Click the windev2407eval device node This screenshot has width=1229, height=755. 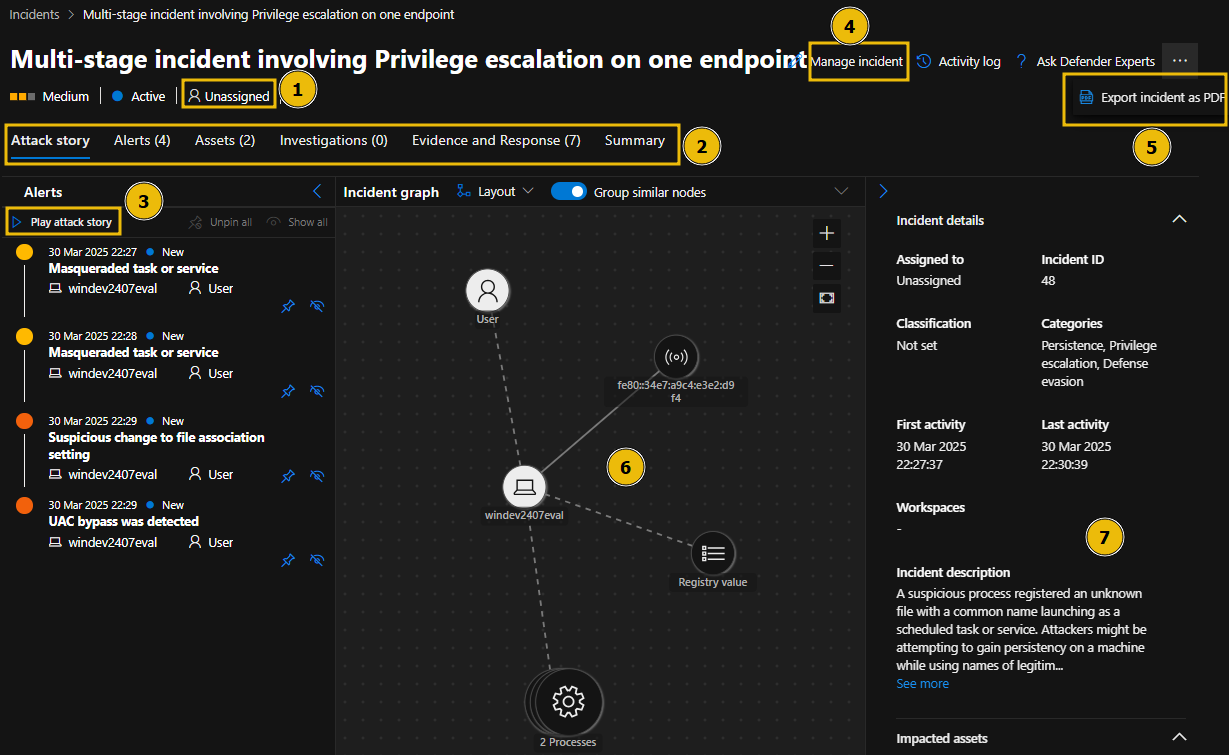point(523,487)
